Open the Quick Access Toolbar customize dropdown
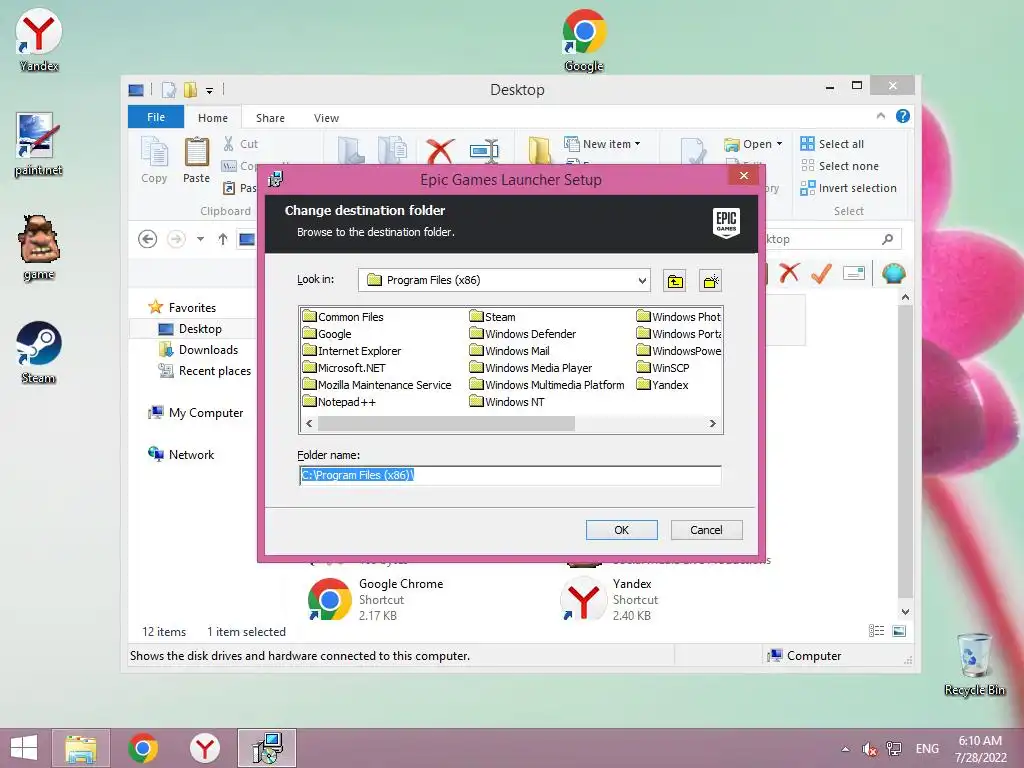This screenshot has height=768, width=1024. tap(210, 90)
